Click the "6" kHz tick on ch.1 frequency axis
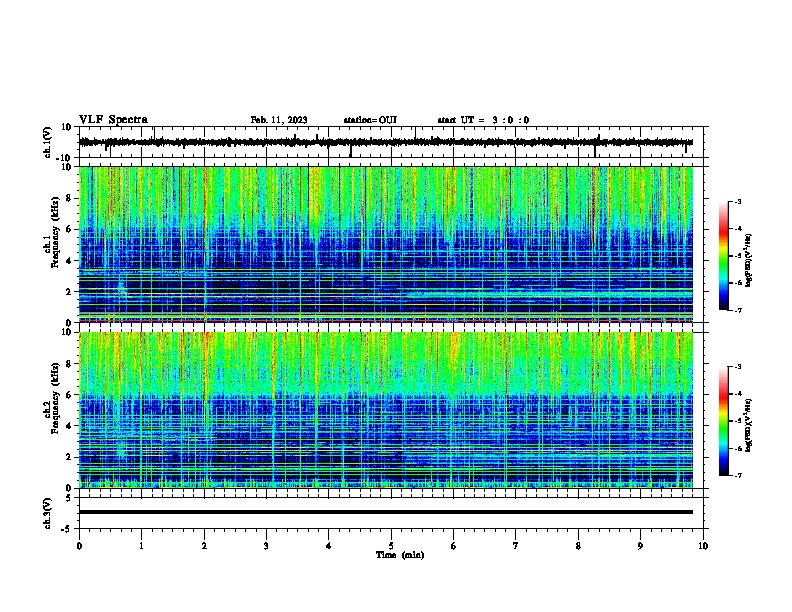This screenshot has width=792, height=612. tap(69, 230)
